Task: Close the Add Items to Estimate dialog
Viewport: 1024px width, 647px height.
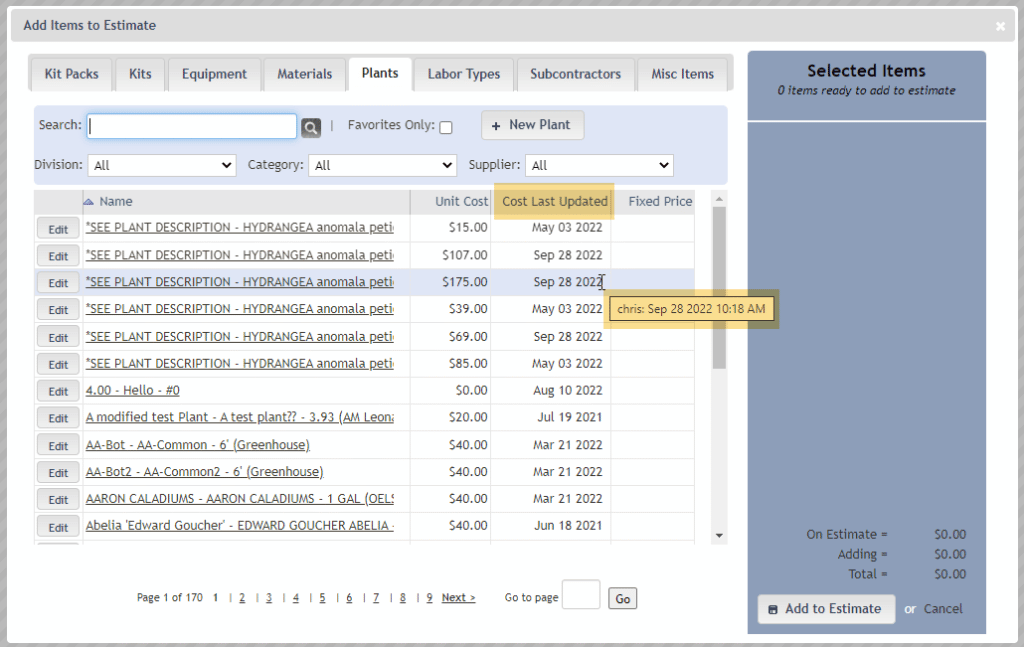Action: coord(1000,26)
